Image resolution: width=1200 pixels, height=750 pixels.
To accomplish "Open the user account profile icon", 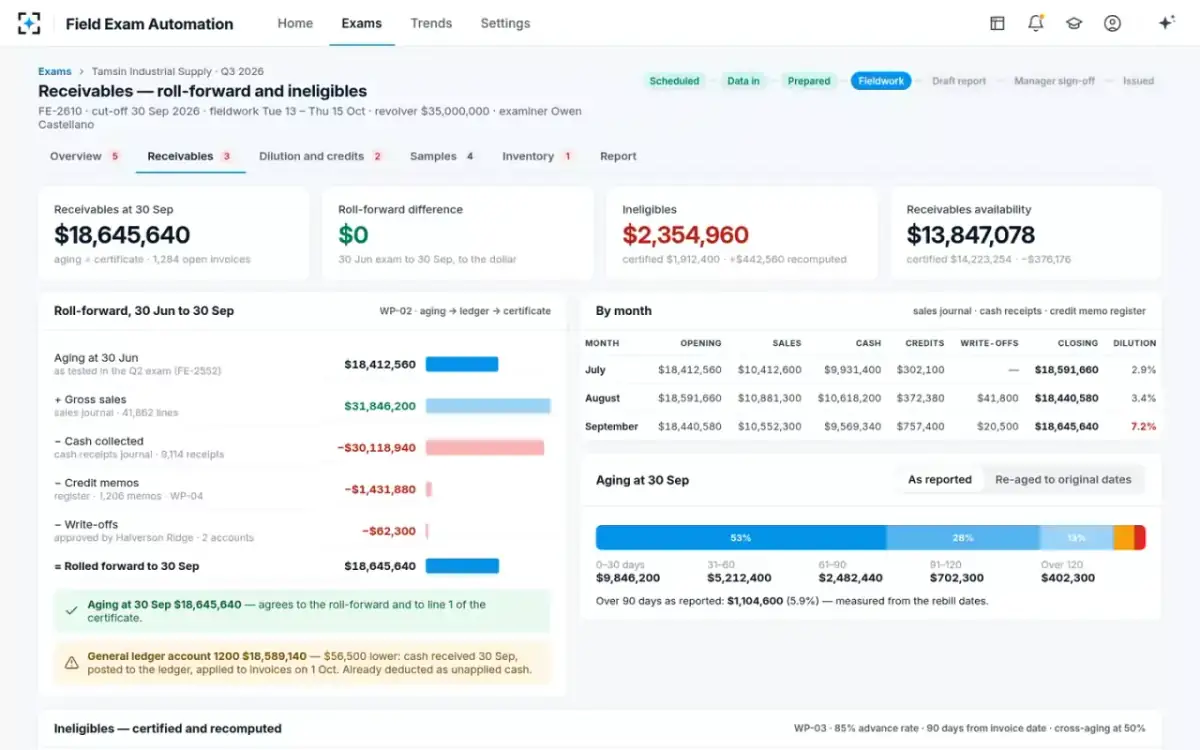I will pyautogui.click(x=1112, y=23).
